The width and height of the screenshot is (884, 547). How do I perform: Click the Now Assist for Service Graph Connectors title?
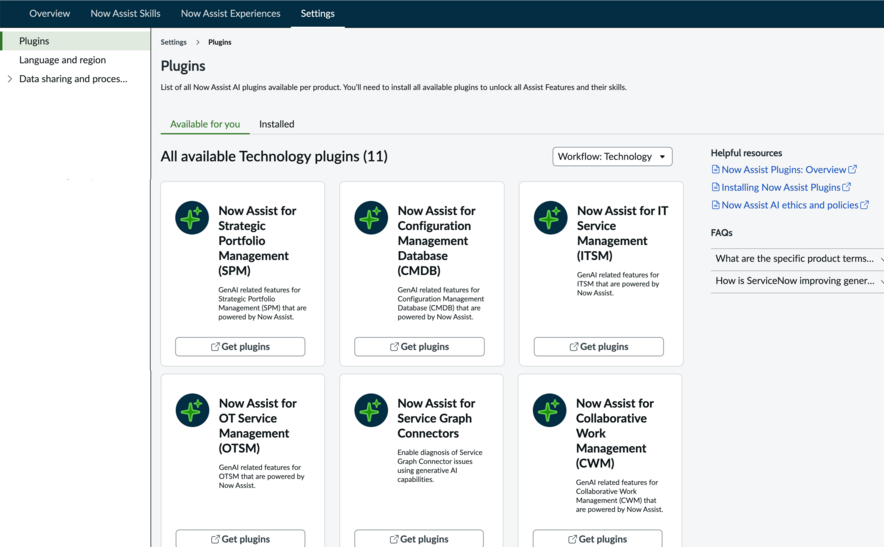click(x=436, y=418)
